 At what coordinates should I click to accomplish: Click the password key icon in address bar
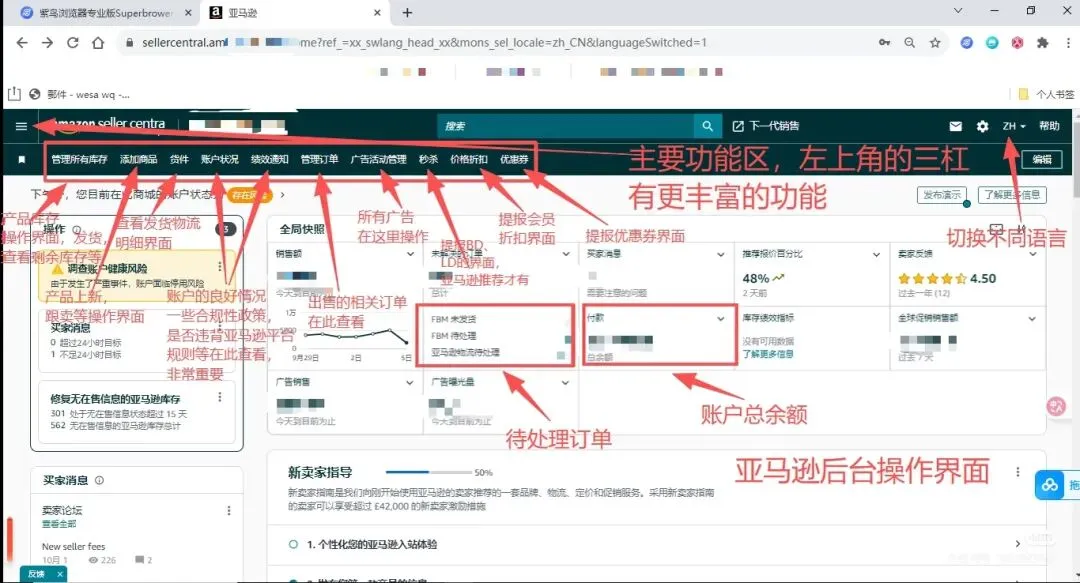[884, 43]
